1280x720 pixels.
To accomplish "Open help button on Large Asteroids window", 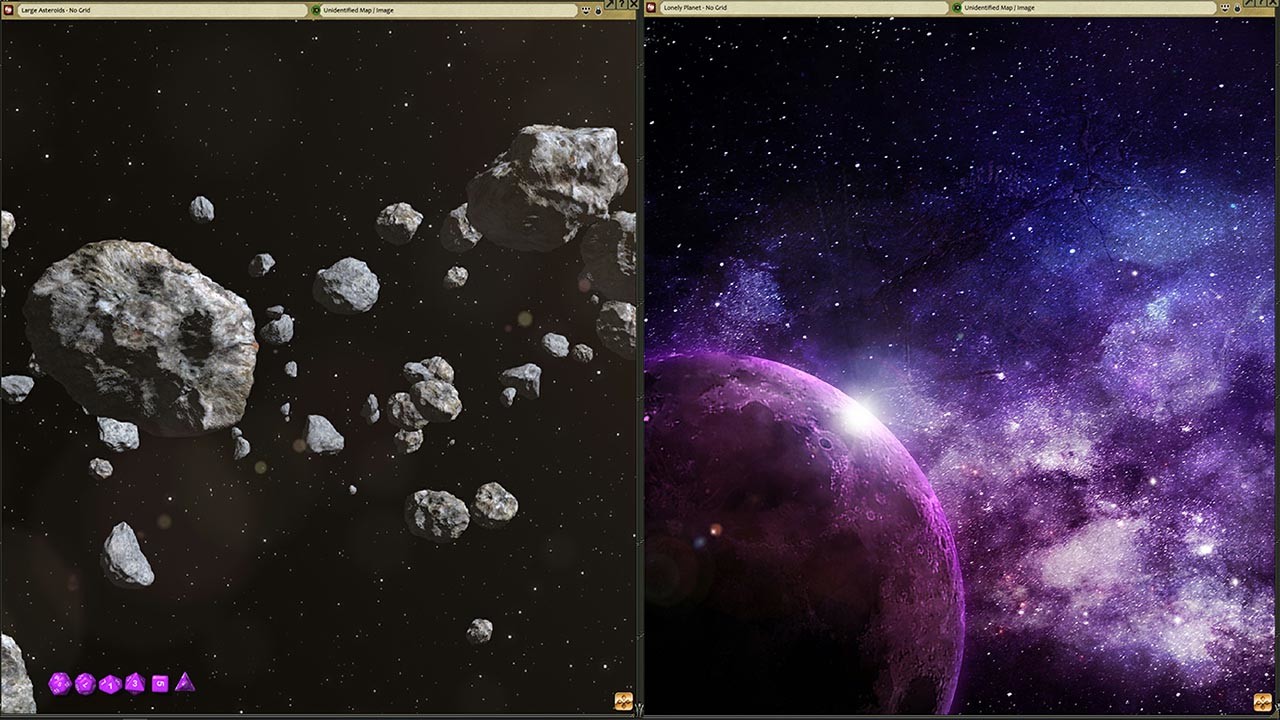I will click(621, 4).
